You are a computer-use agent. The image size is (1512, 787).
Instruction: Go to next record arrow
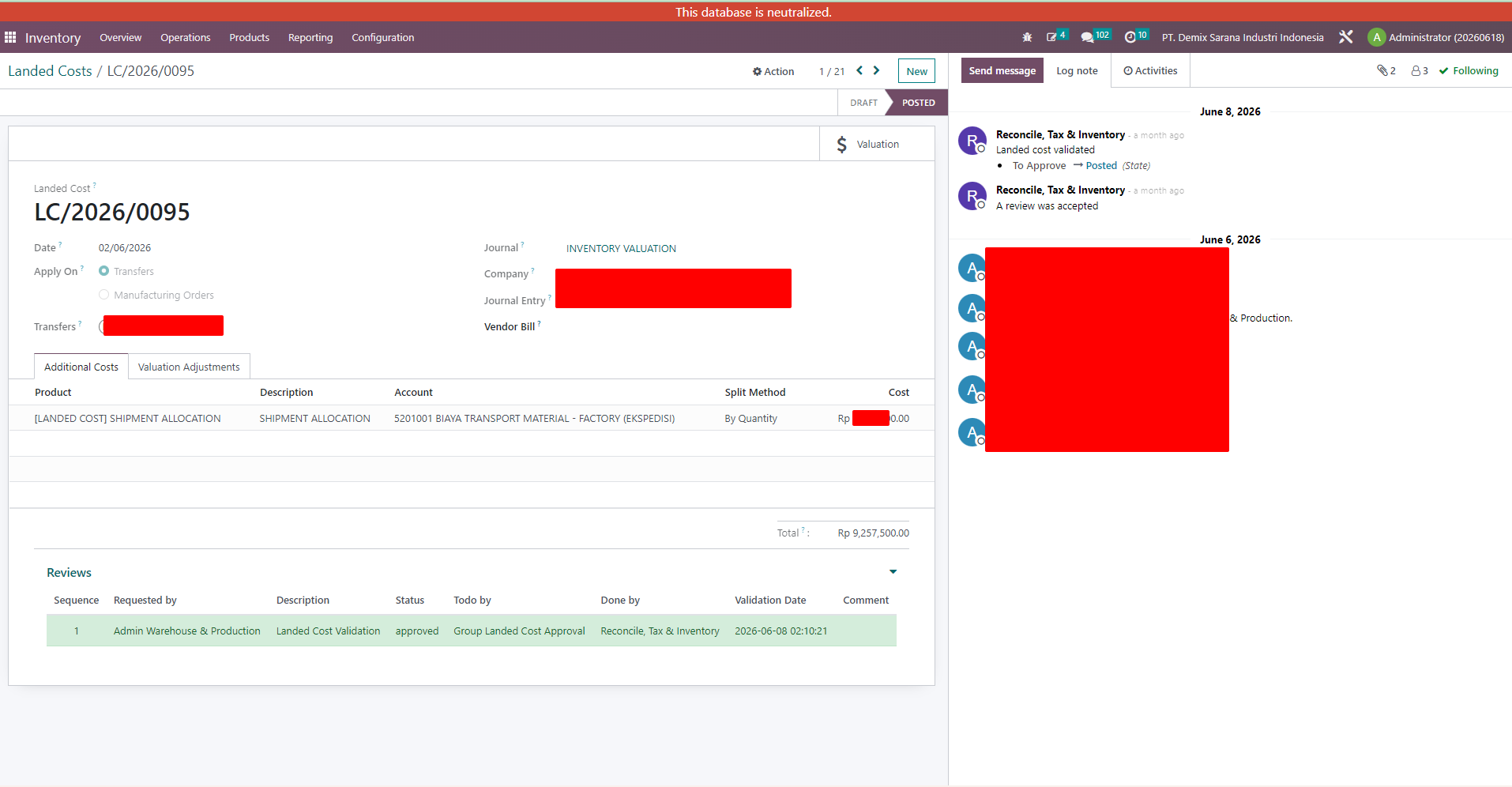876,70
